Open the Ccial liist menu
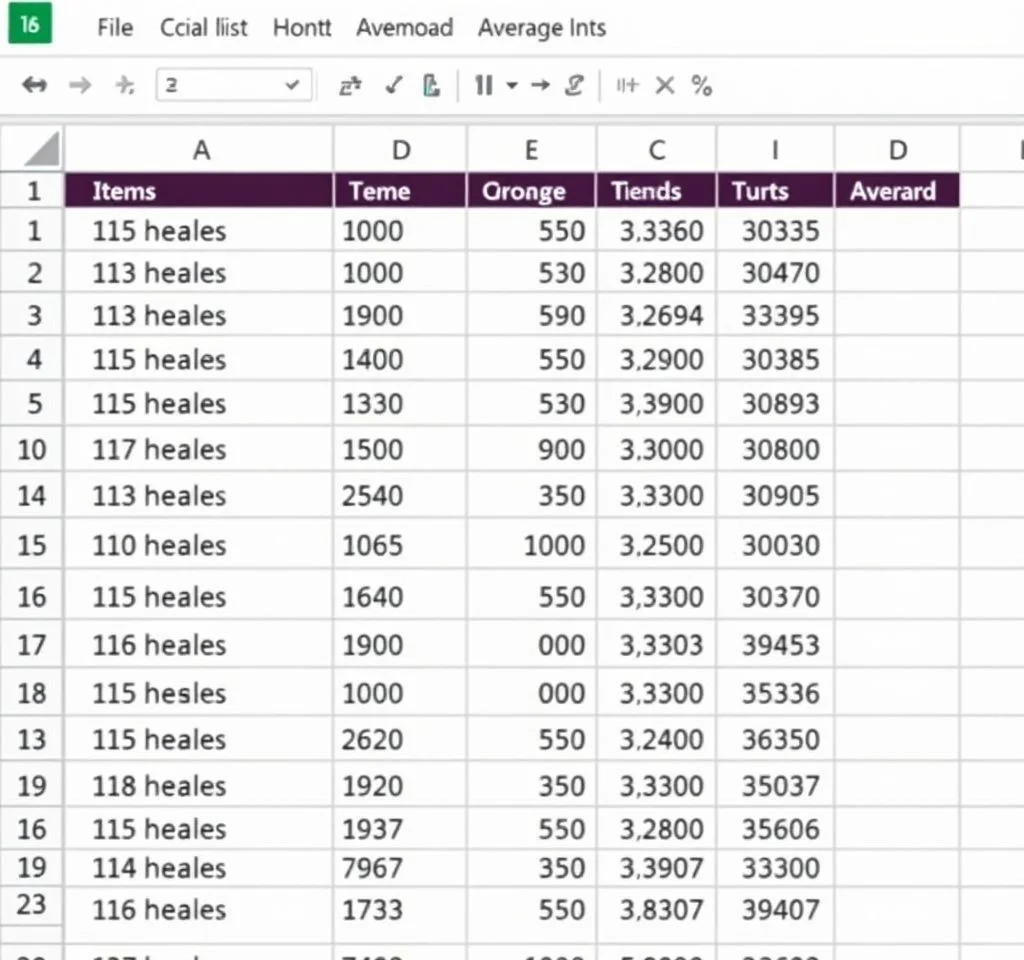 point(204,27)
